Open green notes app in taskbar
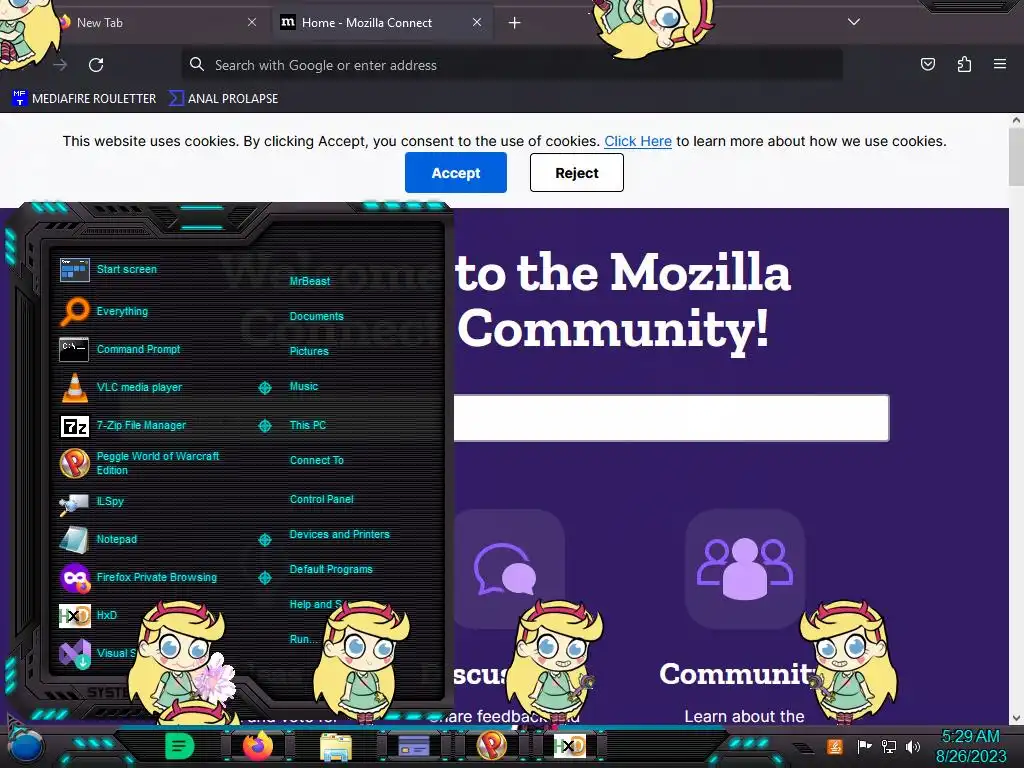Viewport: 1024px width, 768px height. tap(180, 746)
